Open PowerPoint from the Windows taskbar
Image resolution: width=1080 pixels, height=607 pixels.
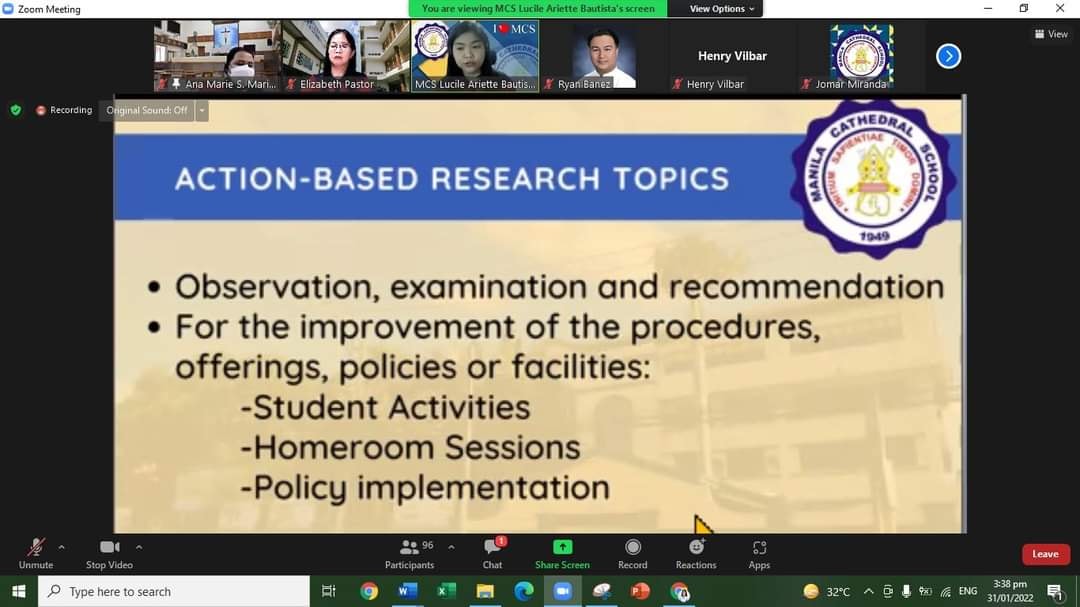[640, 591]
